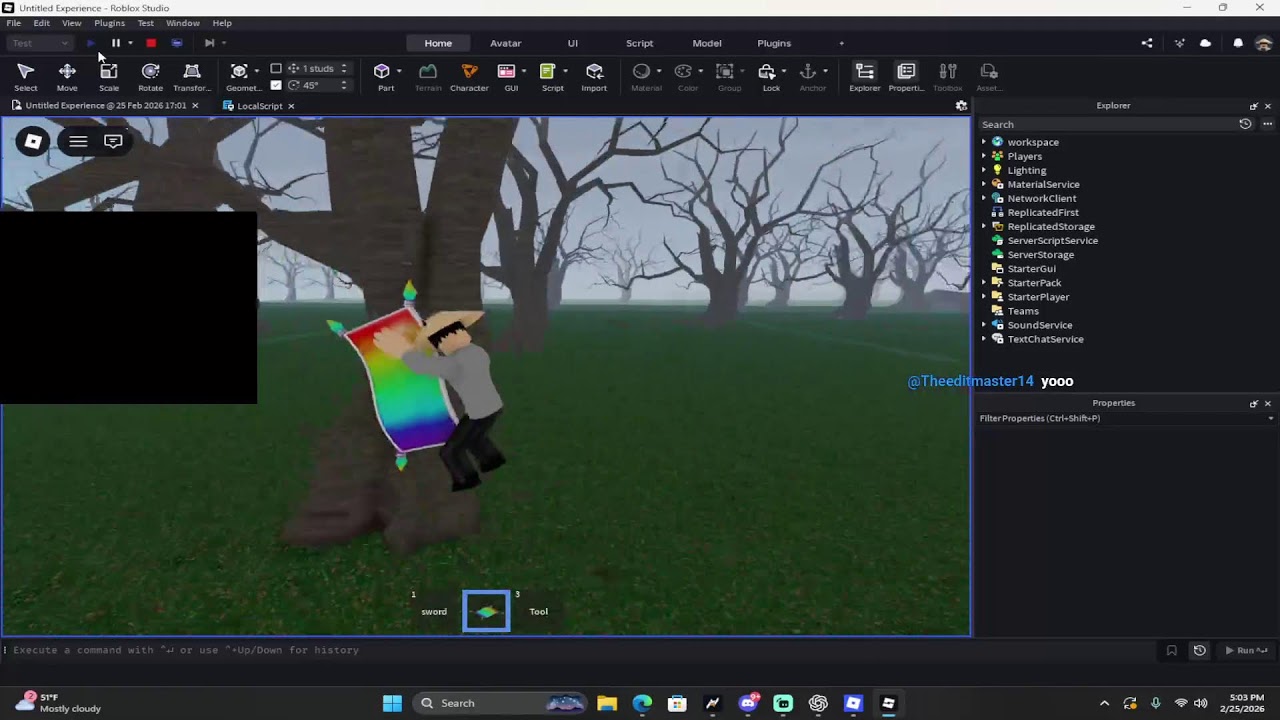
Task: Enable the move snap studs checkbox
Action: tap(276, 69)
